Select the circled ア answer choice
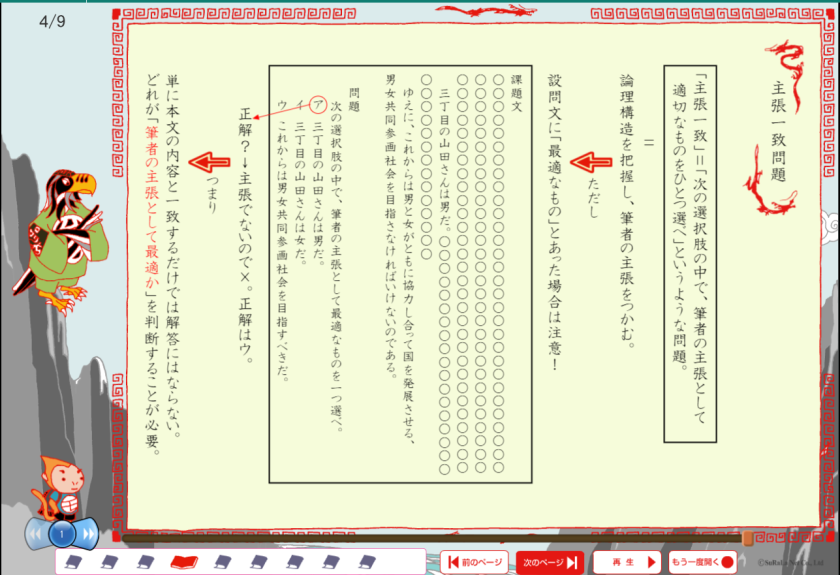Image resolution: width=840 pixels, height=575 pixels. click(x=318, y=104)
